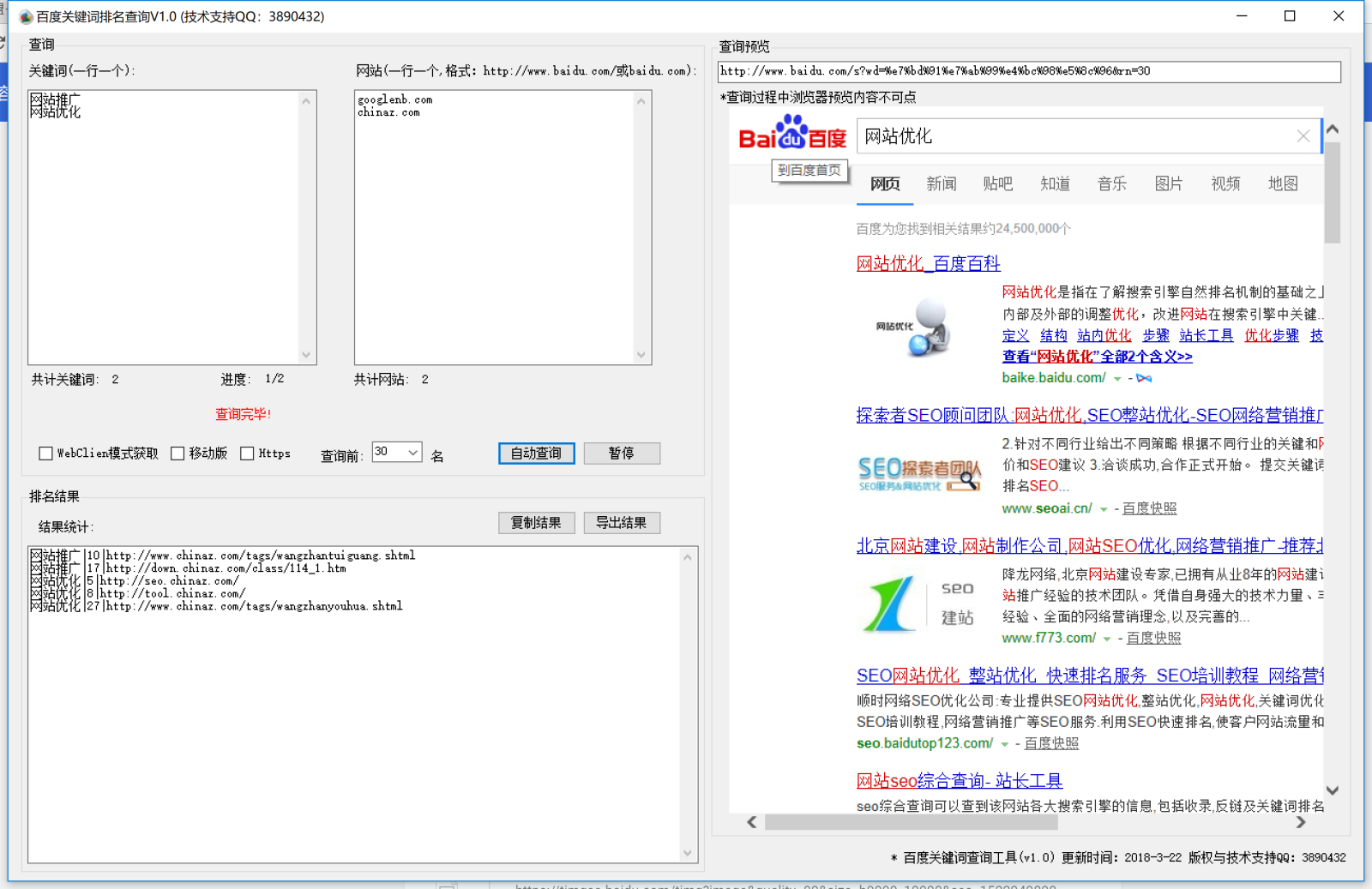This screenshot has width=1372, height=889.
Task: Open 百度快照 link beside seo.baidutop123.com
Action: pos(1051,744)
